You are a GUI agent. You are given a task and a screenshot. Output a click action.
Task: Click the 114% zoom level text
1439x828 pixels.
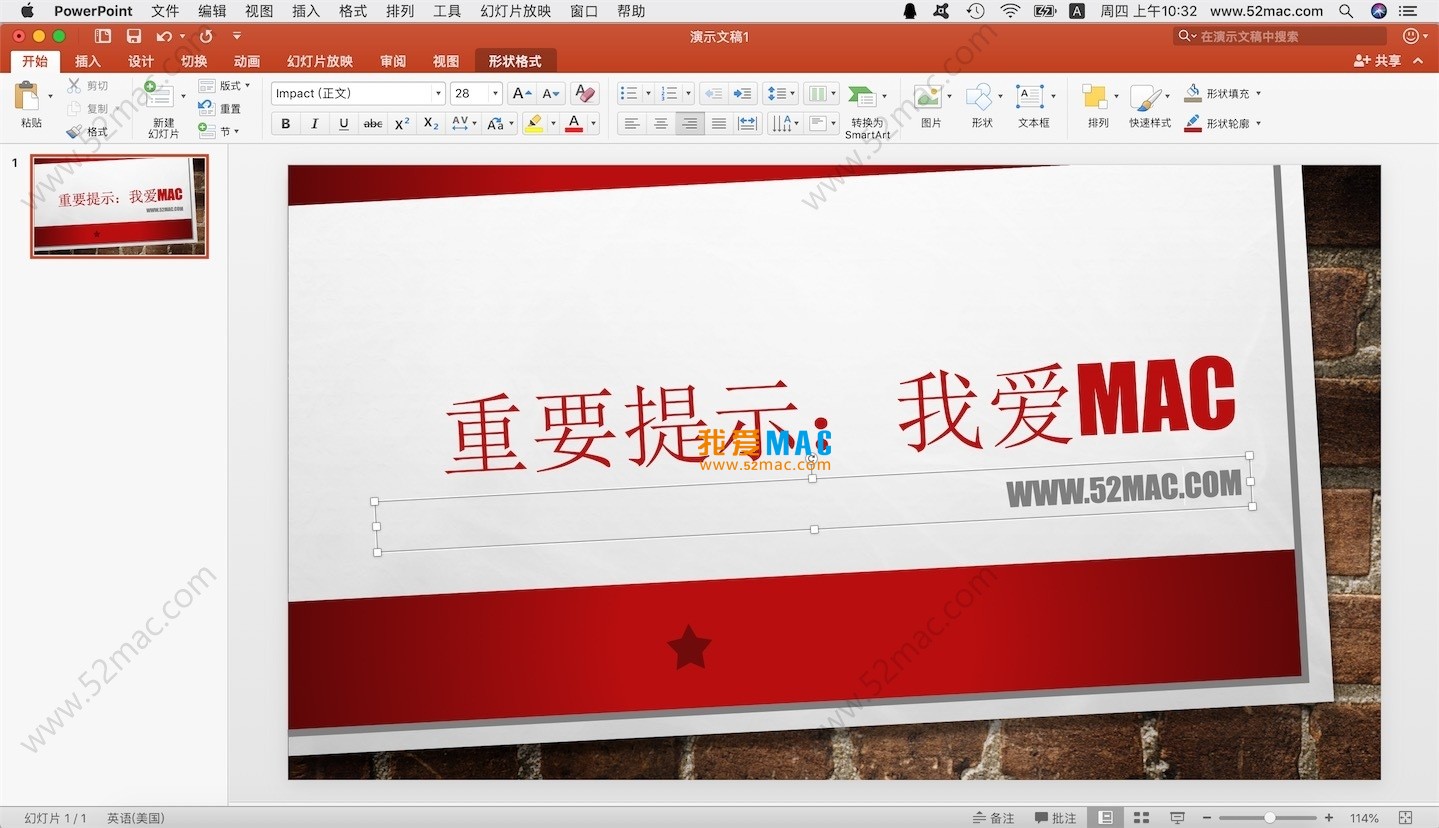(x=1364, y=818)
